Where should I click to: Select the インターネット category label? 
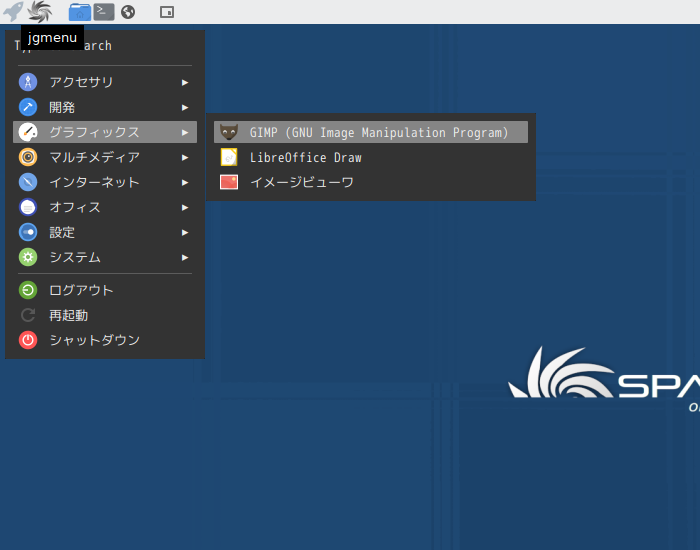[x=95, y=182]
